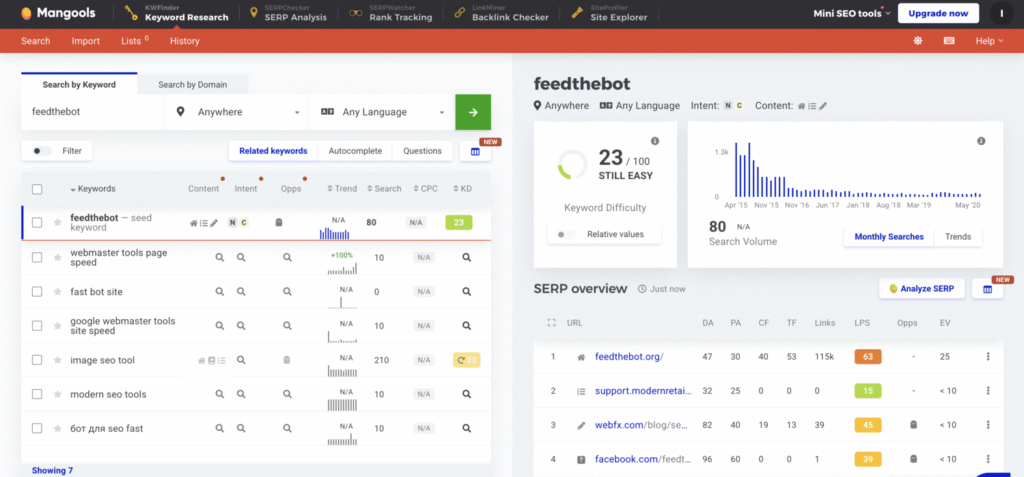The height and width of the screenshot is (477, 1024).
Task: Open the feedthebot.org result link
Action: point(629,357)
